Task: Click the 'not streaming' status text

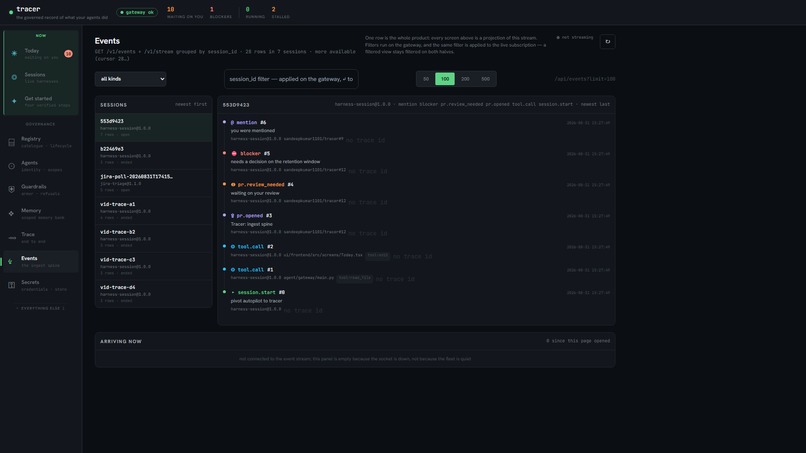Action: [x=577, y=38]
